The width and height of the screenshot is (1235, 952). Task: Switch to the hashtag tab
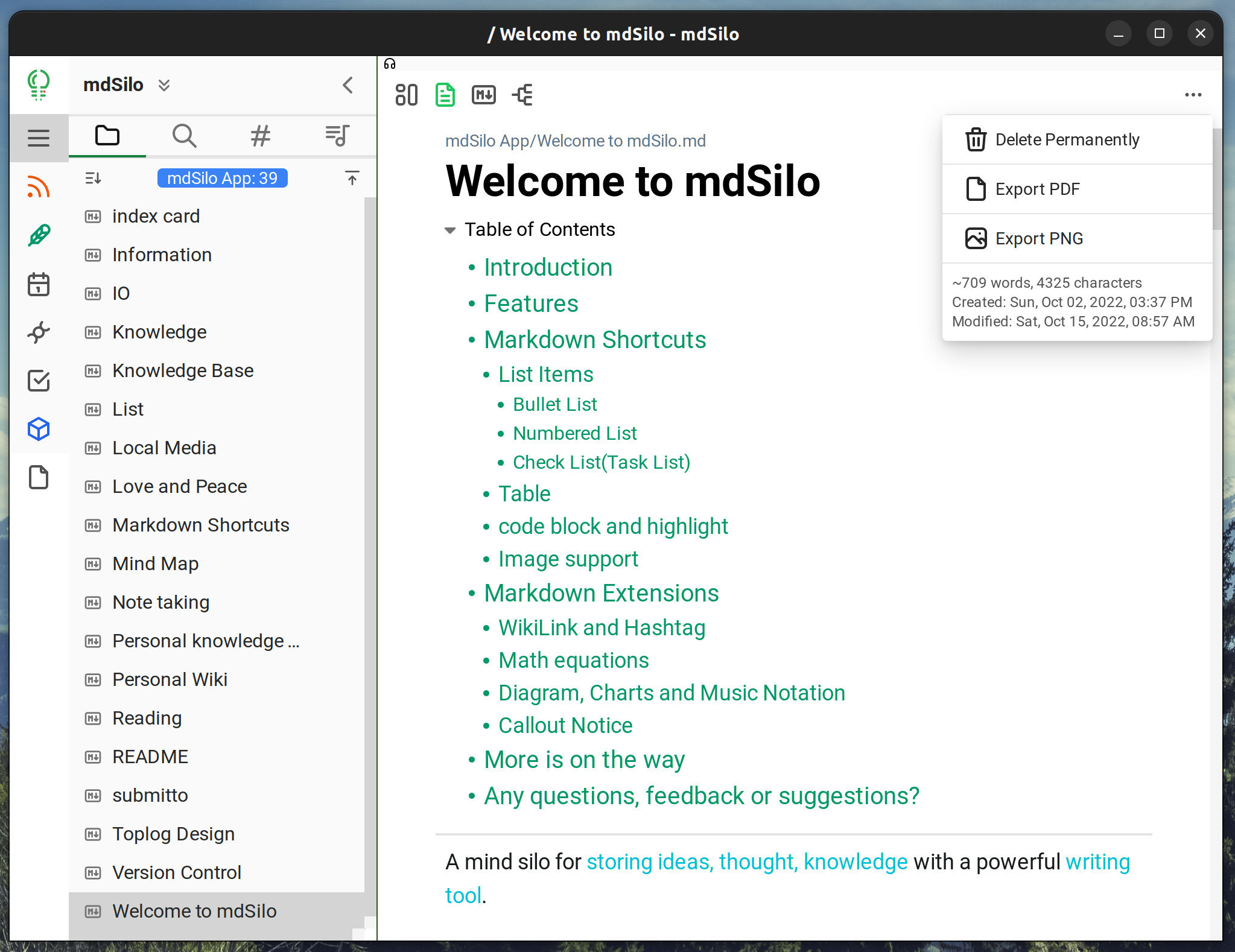(x=261, y=136)
